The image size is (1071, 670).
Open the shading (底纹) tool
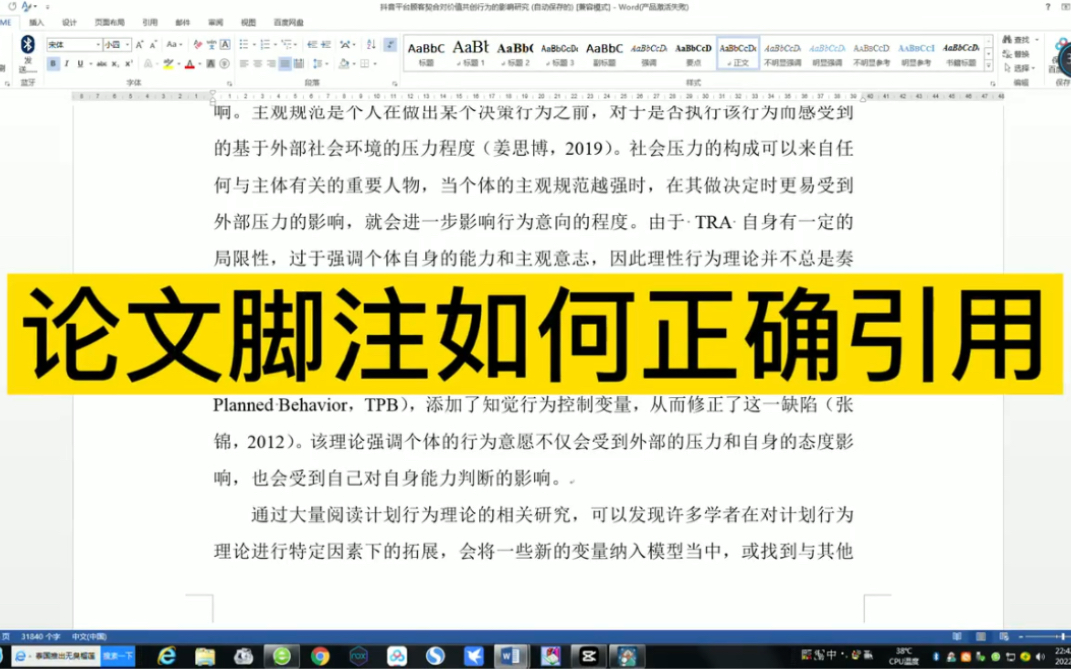pyautogui.click(x=344, y=63)
